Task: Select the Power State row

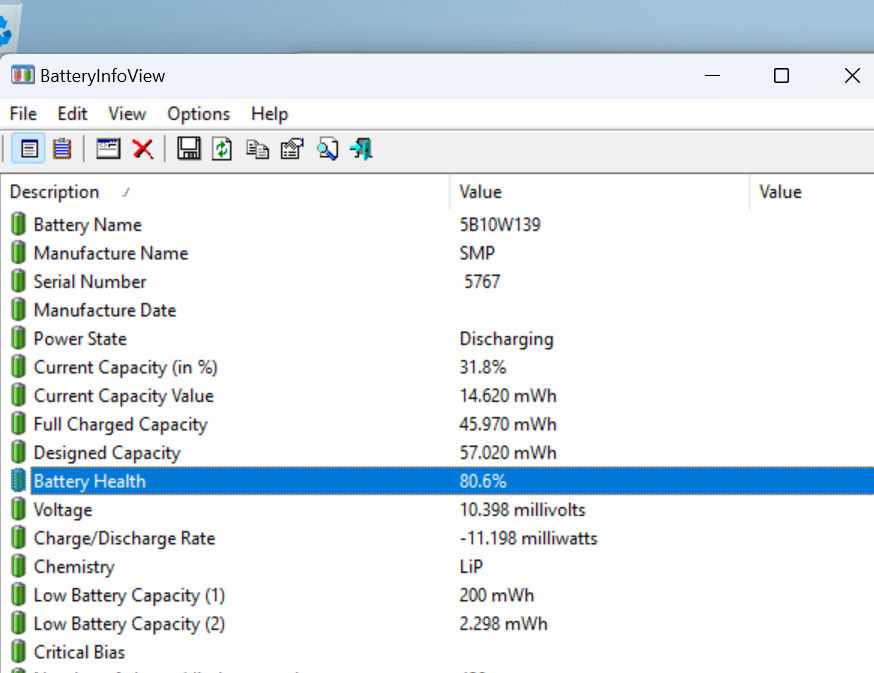Action: (x=437, y=338)
